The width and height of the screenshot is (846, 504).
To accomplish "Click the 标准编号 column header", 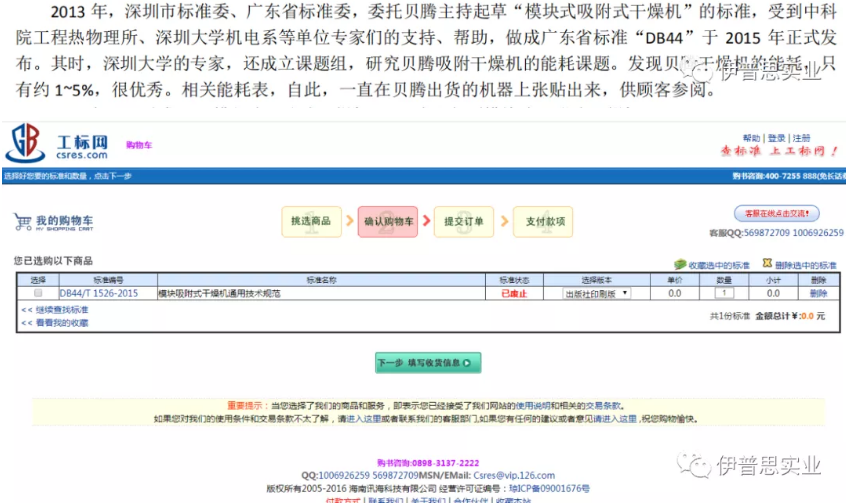I will click(108, 280).
